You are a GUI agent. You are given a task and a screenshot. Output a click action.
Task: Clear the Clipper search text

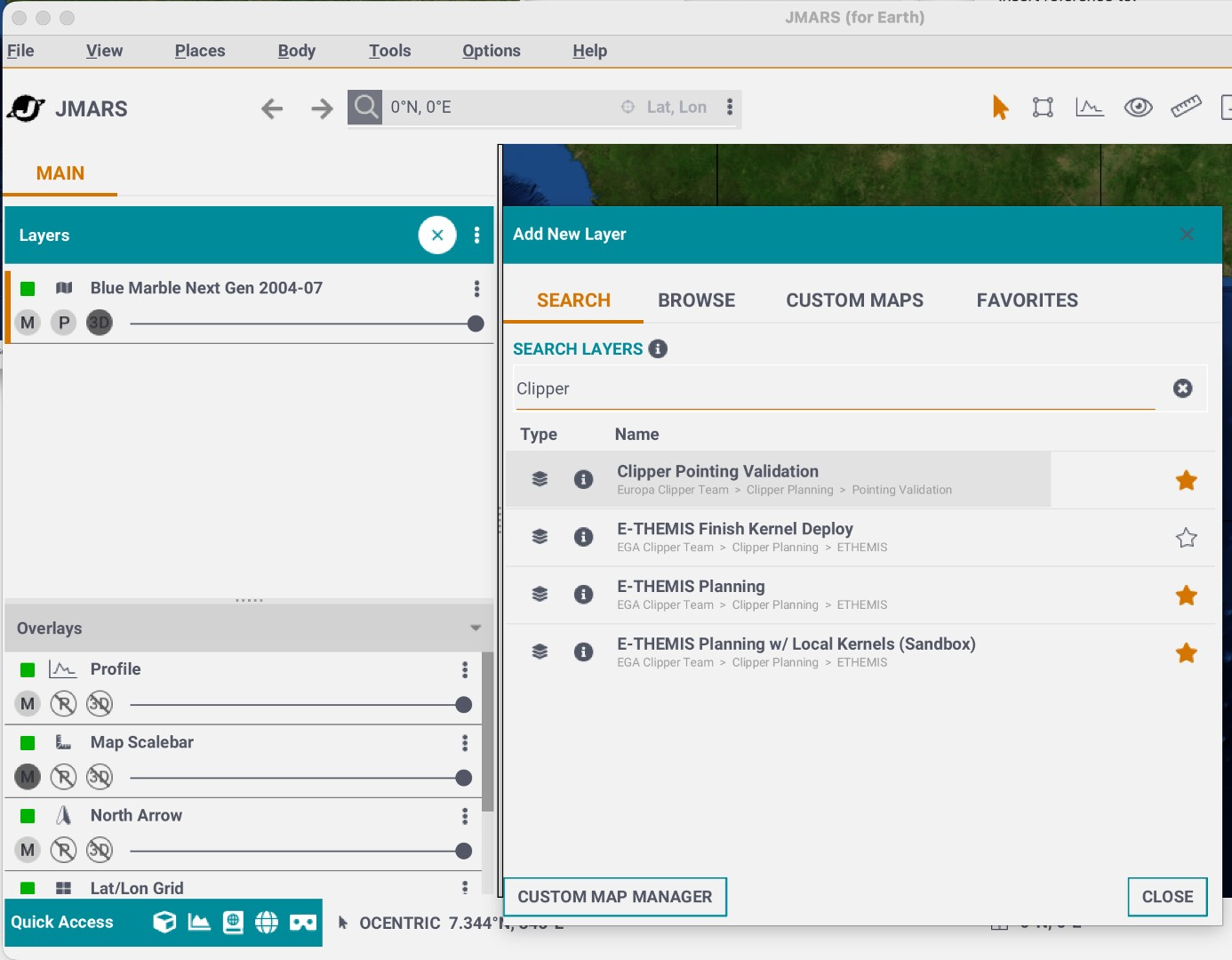(1182, 388)
